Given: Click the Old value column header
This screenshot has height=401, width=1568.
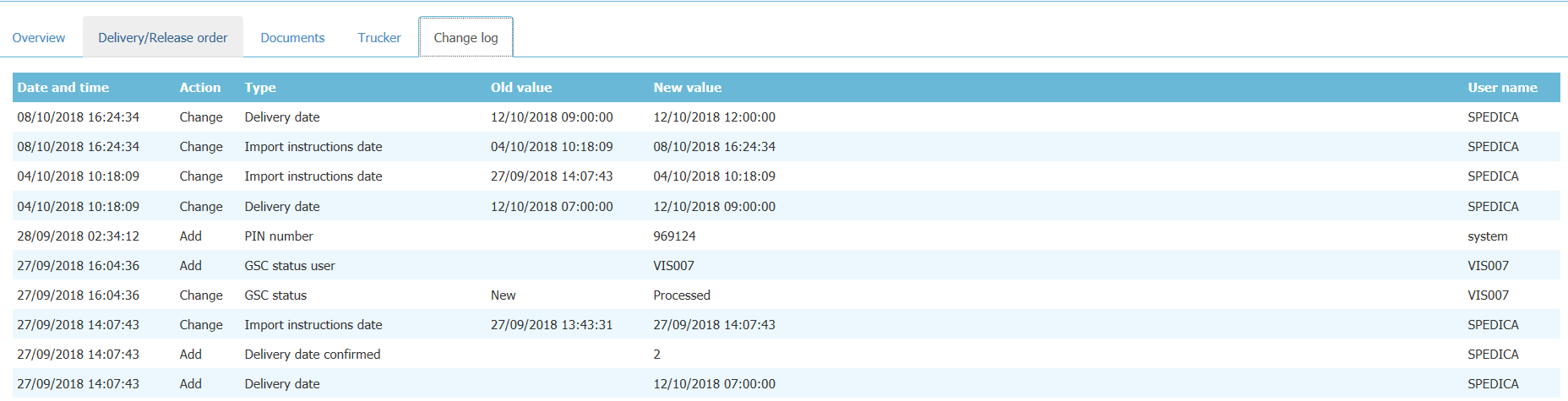Looking at the screenshot, I should click(521, 88).
